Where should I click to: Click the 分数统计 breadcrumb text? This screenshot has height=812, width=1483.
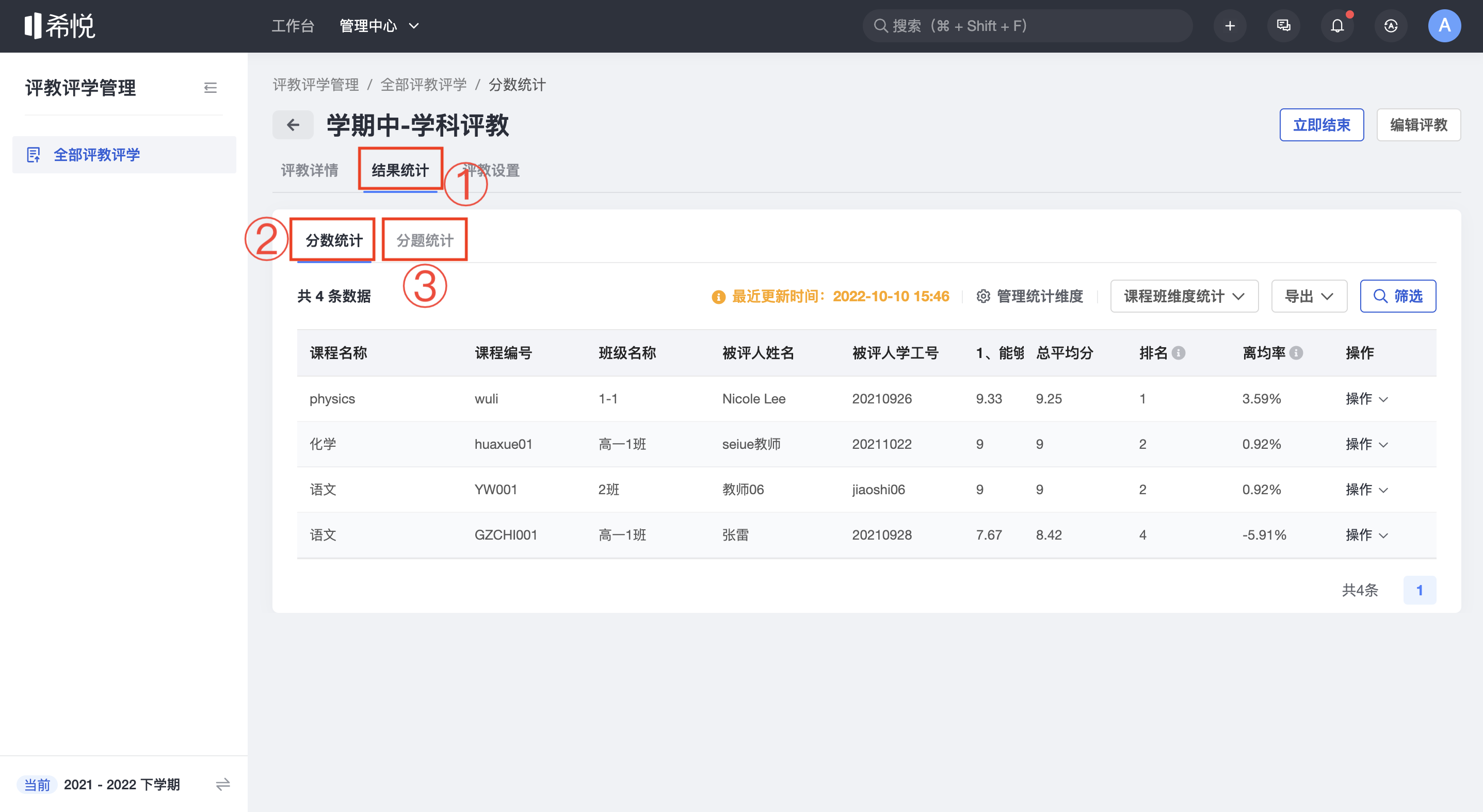coord(517,85)
